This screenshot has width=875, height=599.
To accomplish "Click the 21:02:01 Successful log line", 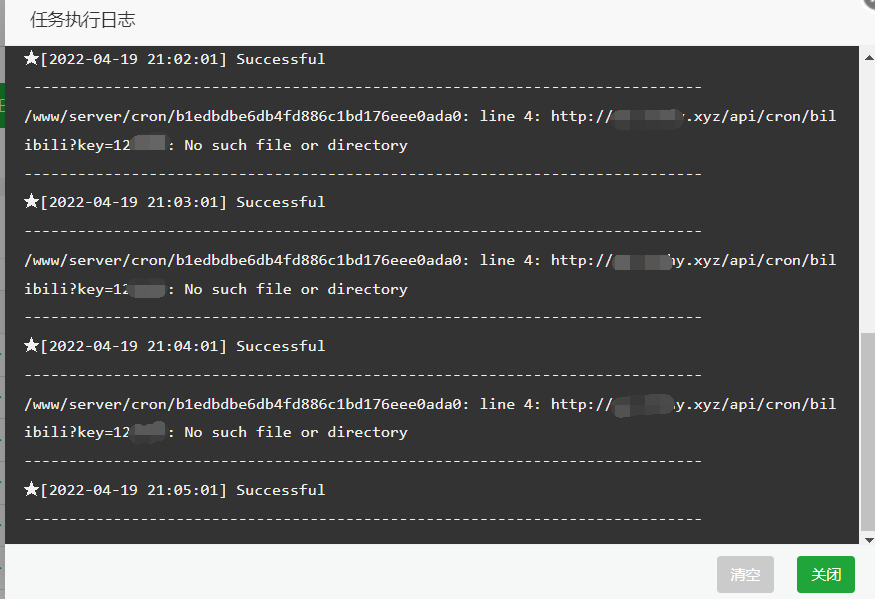I will pyautogui.click(x=175, y=59).
